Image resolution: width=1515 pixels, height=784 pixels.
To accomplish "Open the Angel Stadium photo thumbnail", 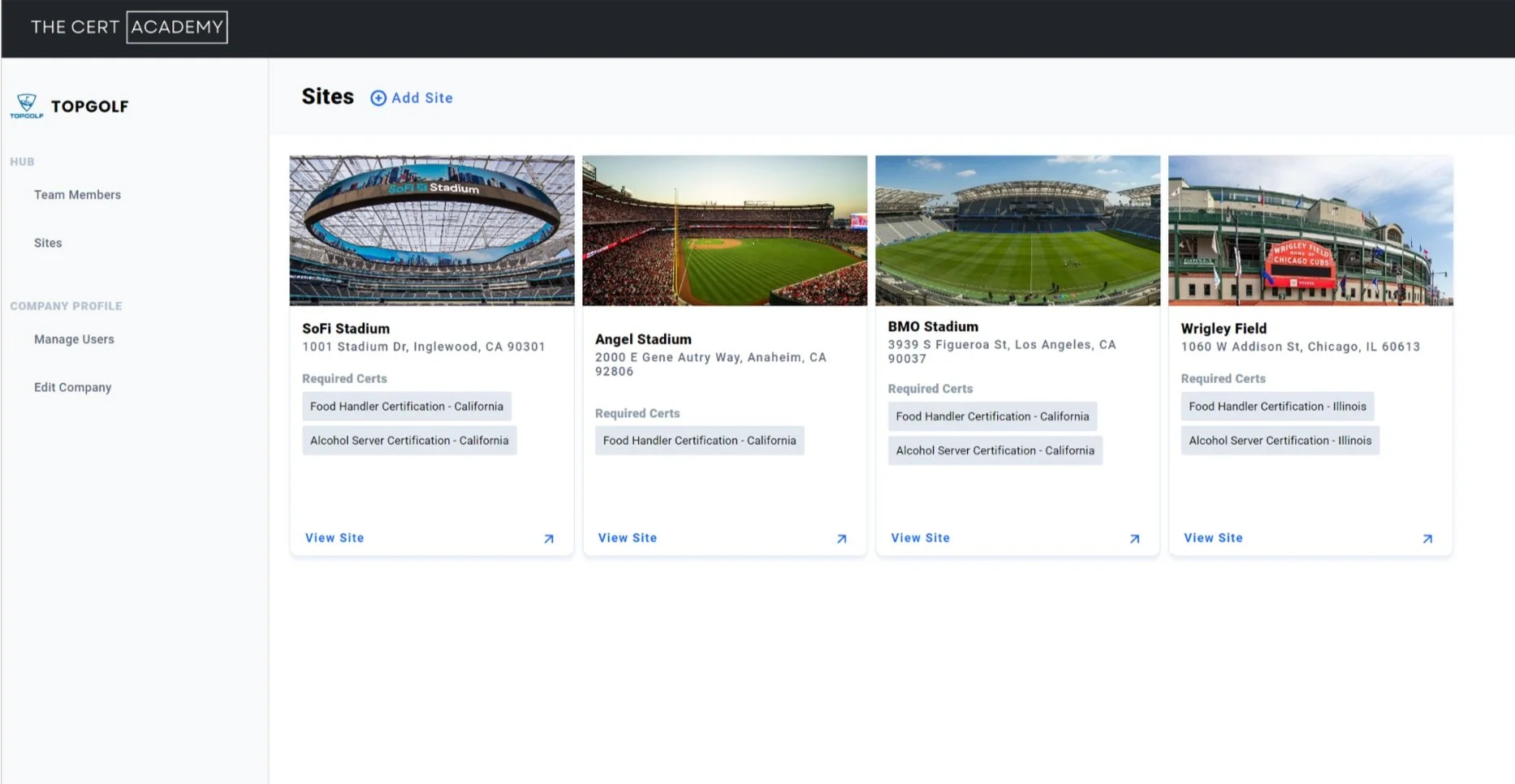I will pos(725,230).
